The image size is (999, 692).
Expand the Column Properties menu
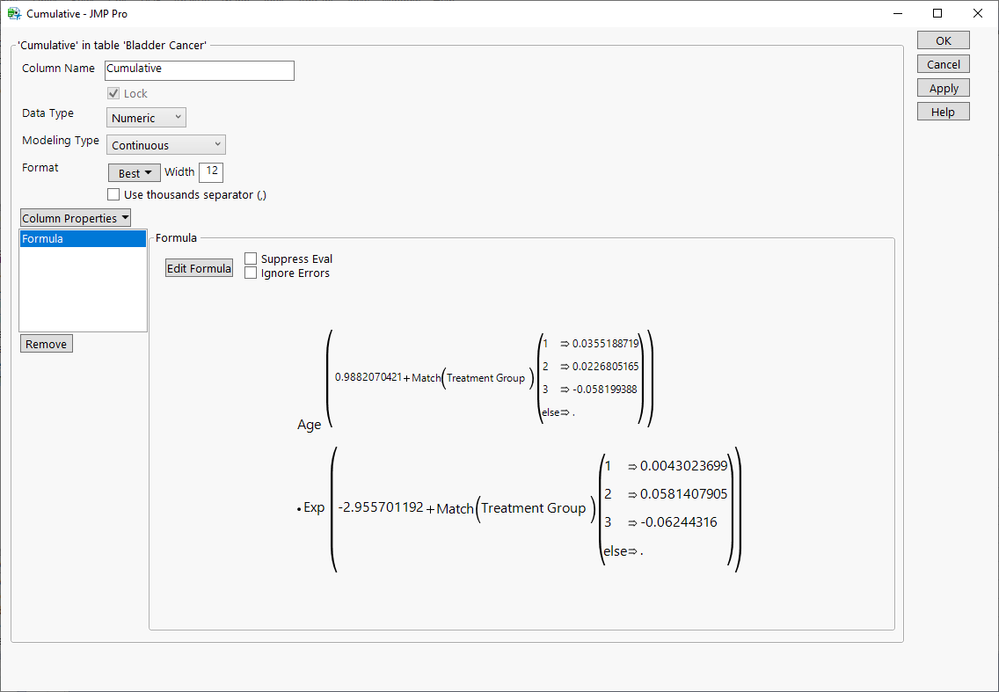click(x=75, y=218)
